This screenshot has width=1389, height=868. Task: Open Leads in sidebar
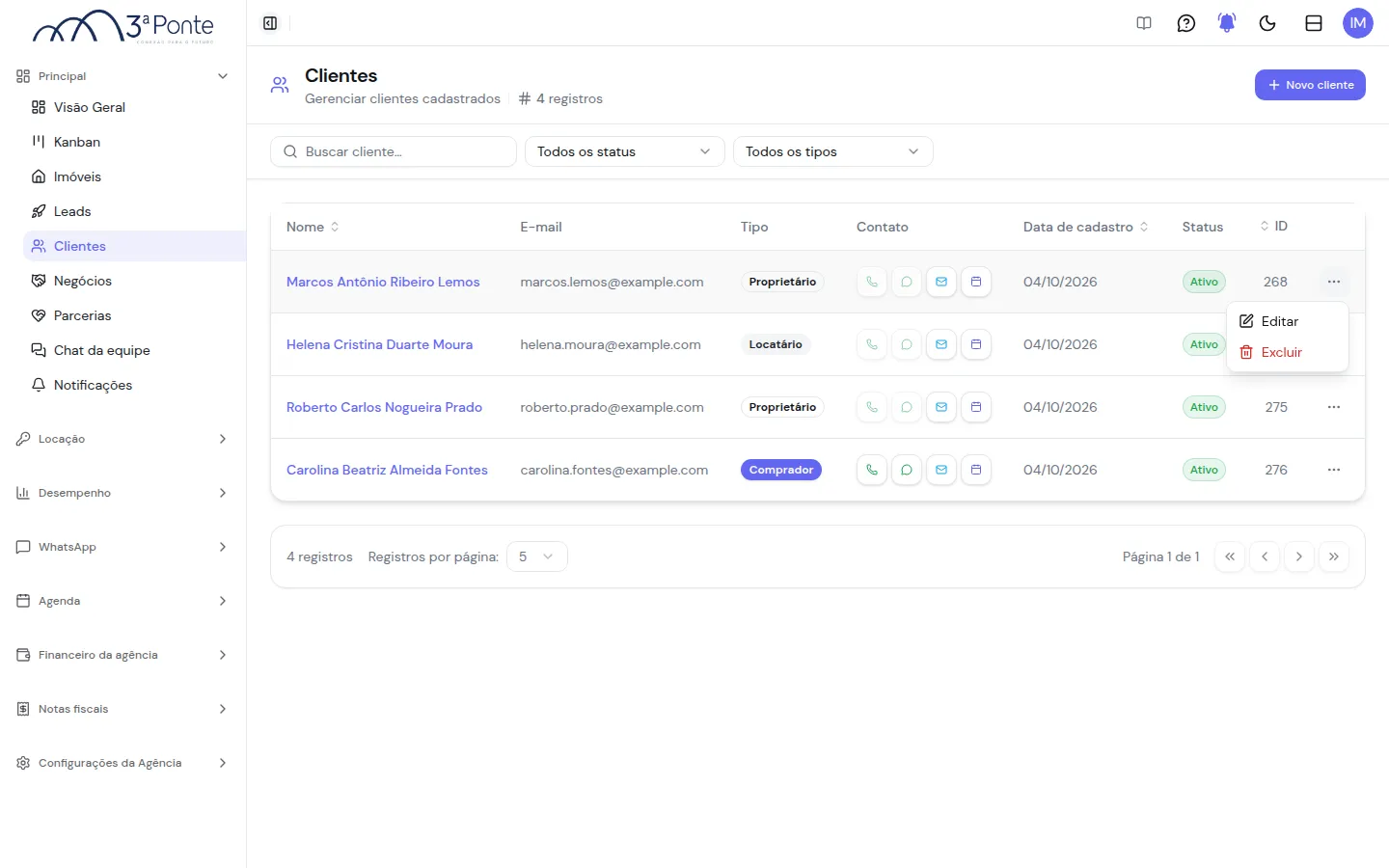coord(134,211)
